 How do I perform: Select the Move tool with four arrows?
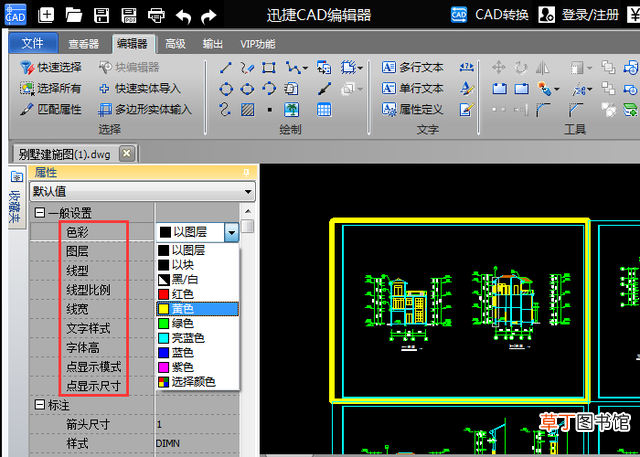(x=499, y=67)
